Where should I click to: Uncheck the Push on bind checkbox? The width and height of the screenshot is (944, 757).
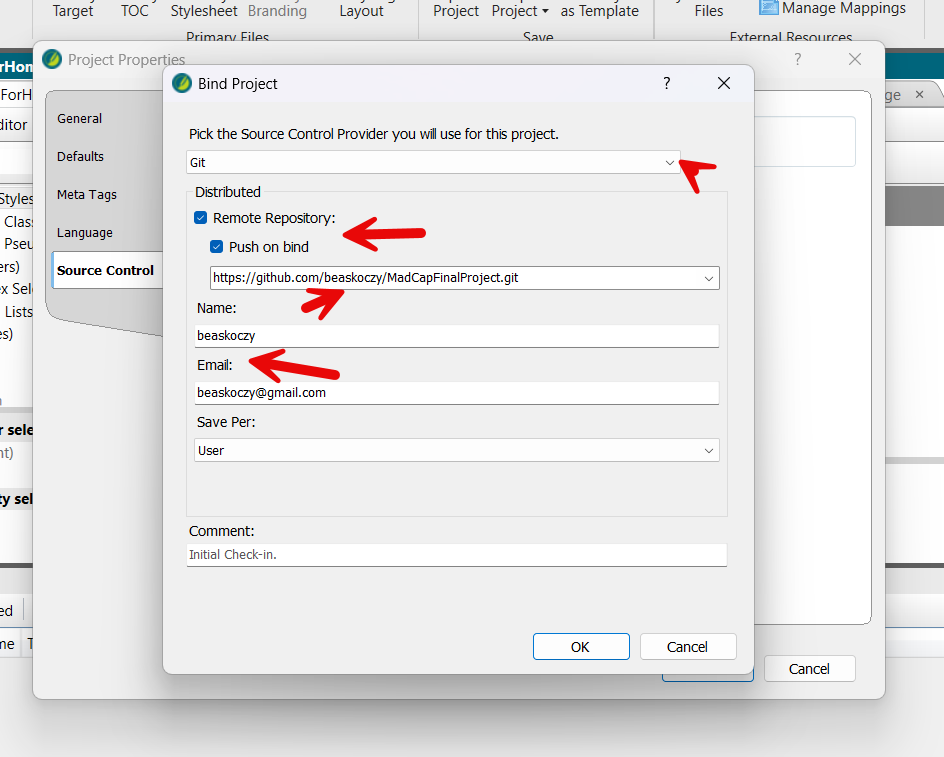click(x=217, y=247)
